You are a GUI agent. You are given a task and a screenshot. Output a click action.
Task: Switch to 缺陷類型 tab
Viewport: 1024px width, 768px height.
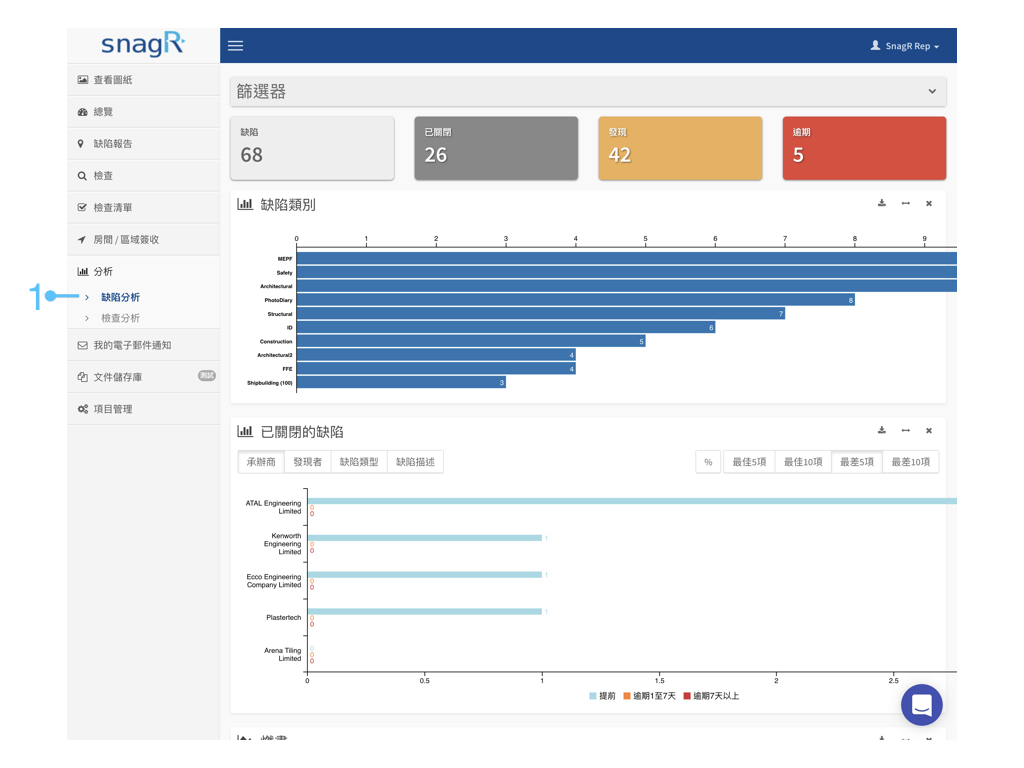coord(359,462)
